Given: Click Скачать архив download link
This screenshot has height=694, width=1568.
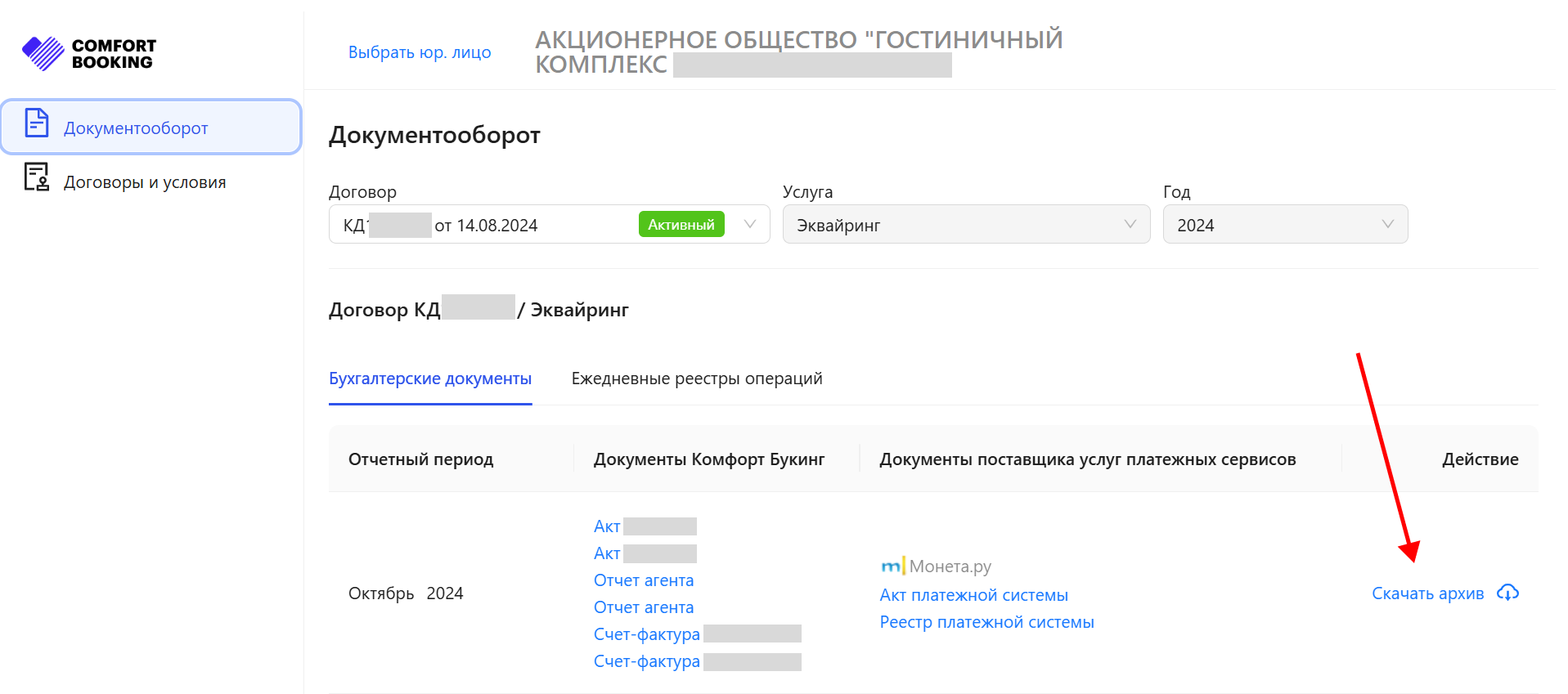Looking at the screenshot, I should 1428,593.
